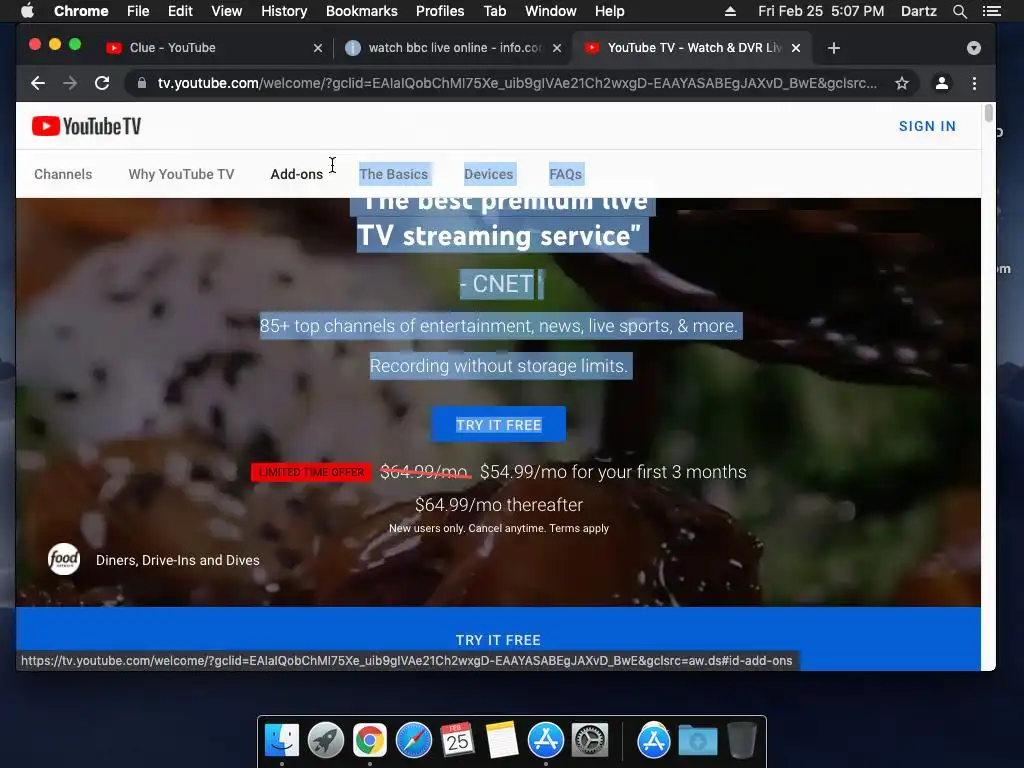1024x768 pixels.
Task: Close the Clue - YouTube tab
Action: (318, 48)
